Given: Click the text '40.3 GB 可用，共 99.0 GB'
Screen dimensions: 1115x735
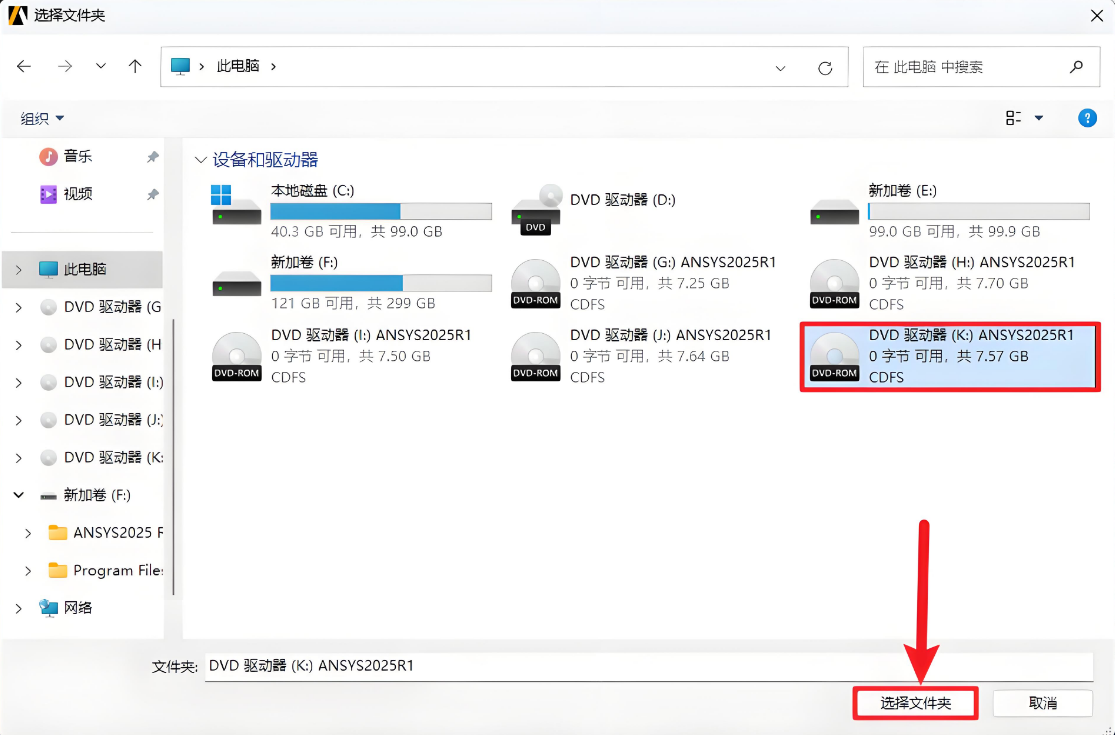Looking at the screenshot, I should point(357,232).
